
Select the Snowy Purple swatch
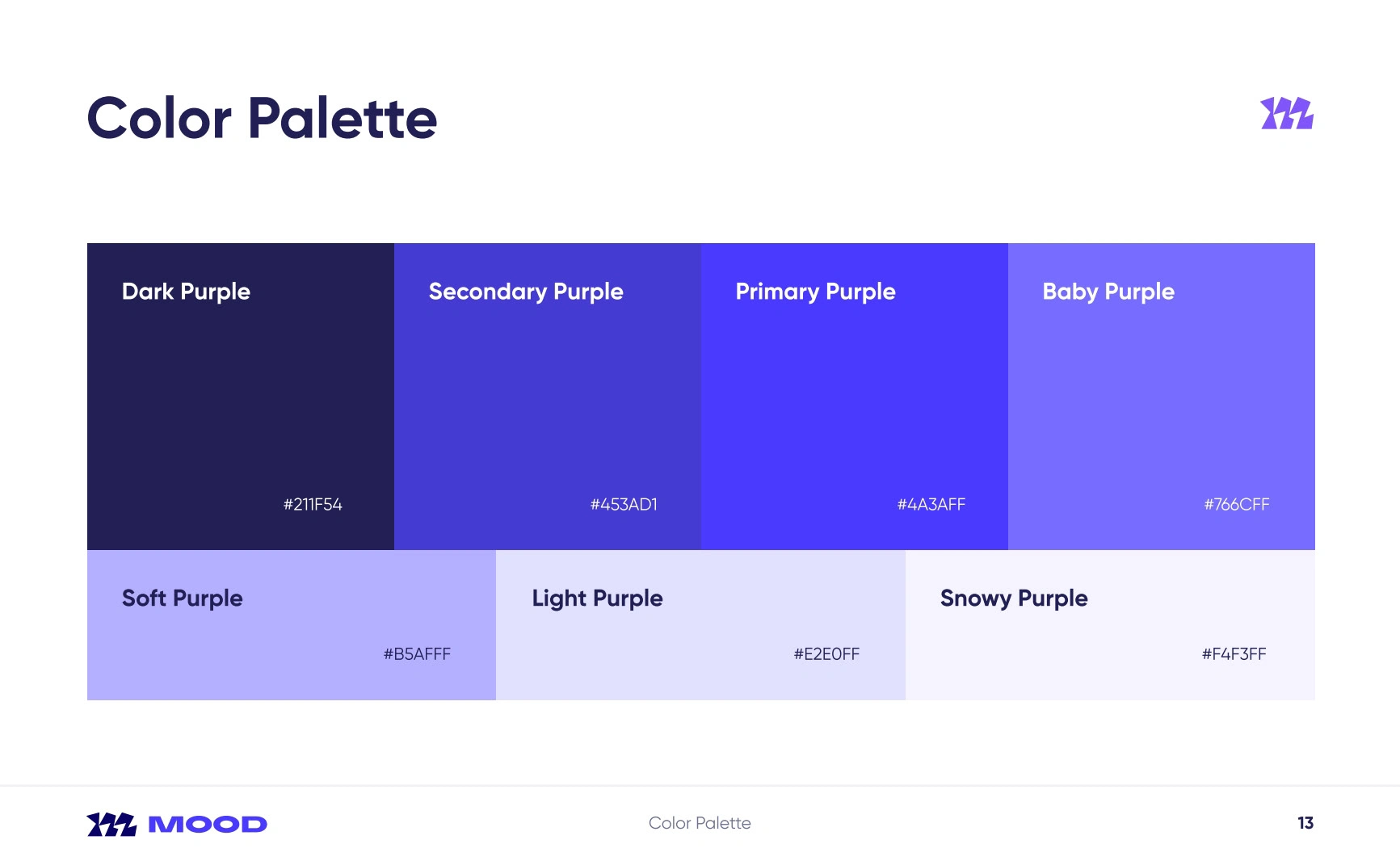pyautogui.click(x=1110, y=624)
